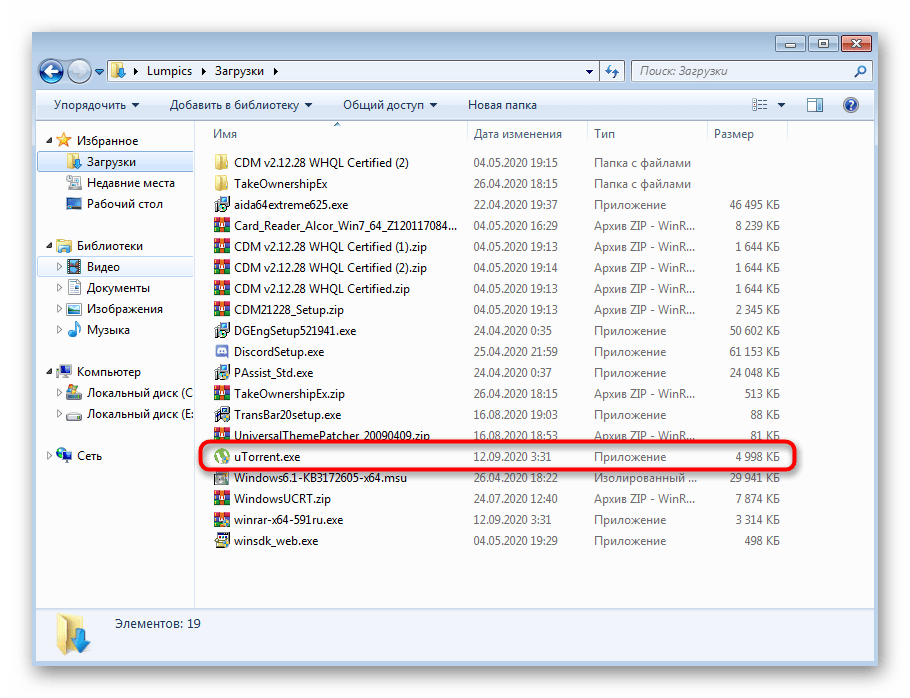Click 4 998 КБ size of uTorrent
Image resolution: width=910 pixels, height=698 pixels.
click(757, 457)
